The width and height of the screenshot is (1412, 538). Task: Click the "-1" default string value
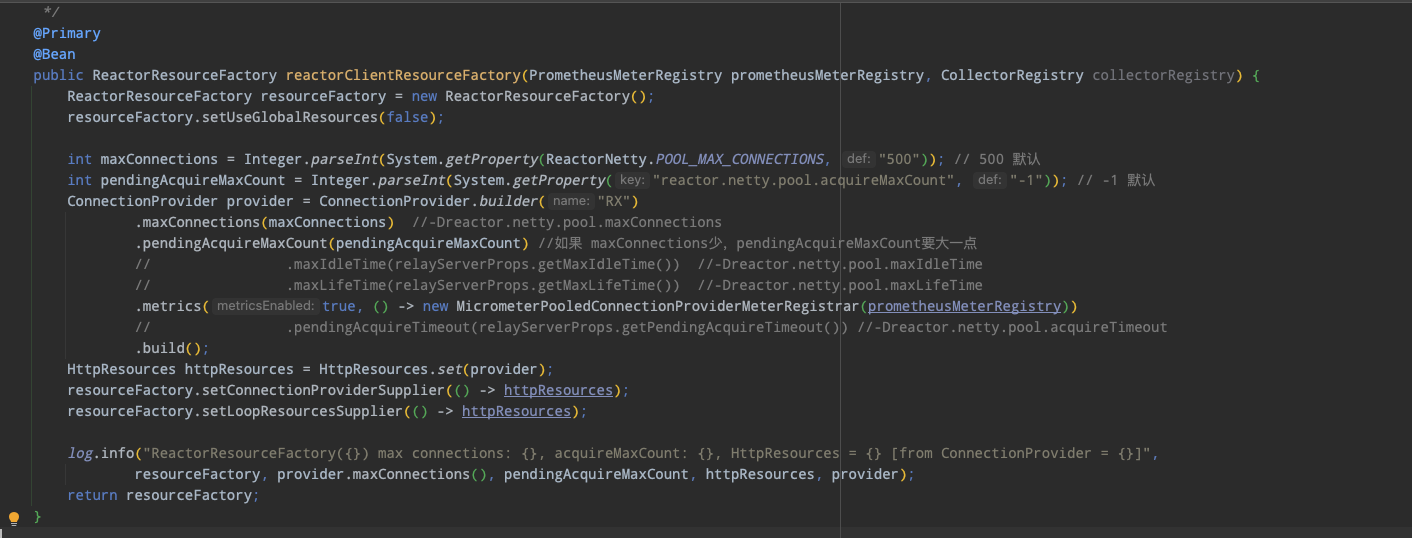click(1029, 180)
